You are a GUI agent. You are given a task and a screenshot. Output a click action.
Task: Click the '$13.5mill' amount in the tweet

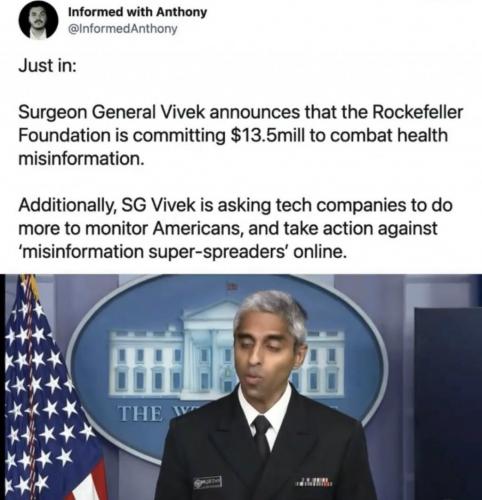pyautogui.click(x=268, y=135)
